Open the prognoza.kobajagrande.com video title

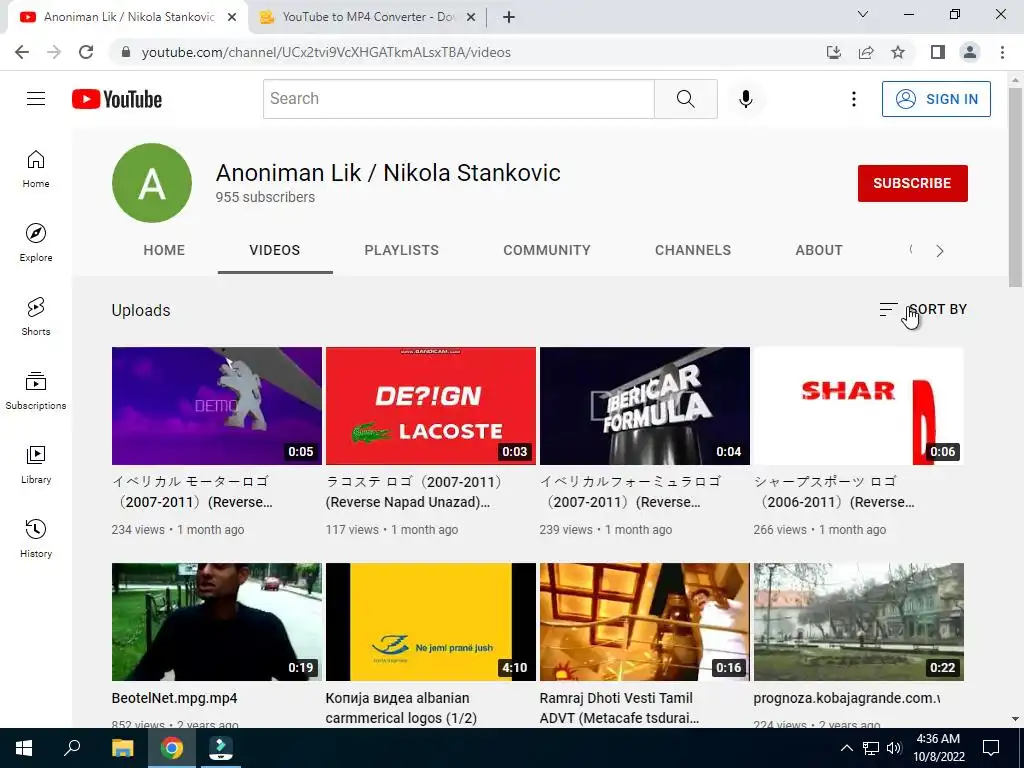847,698
